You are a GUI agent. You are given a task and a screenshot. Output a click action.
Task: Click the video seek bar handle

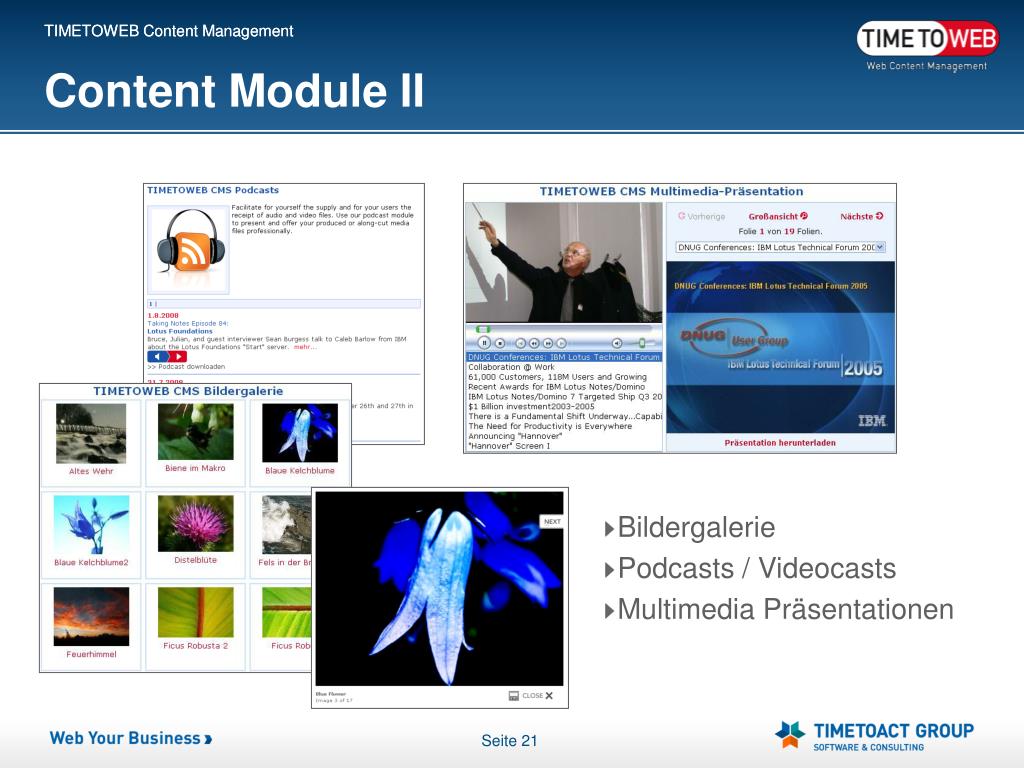point(483,329)
